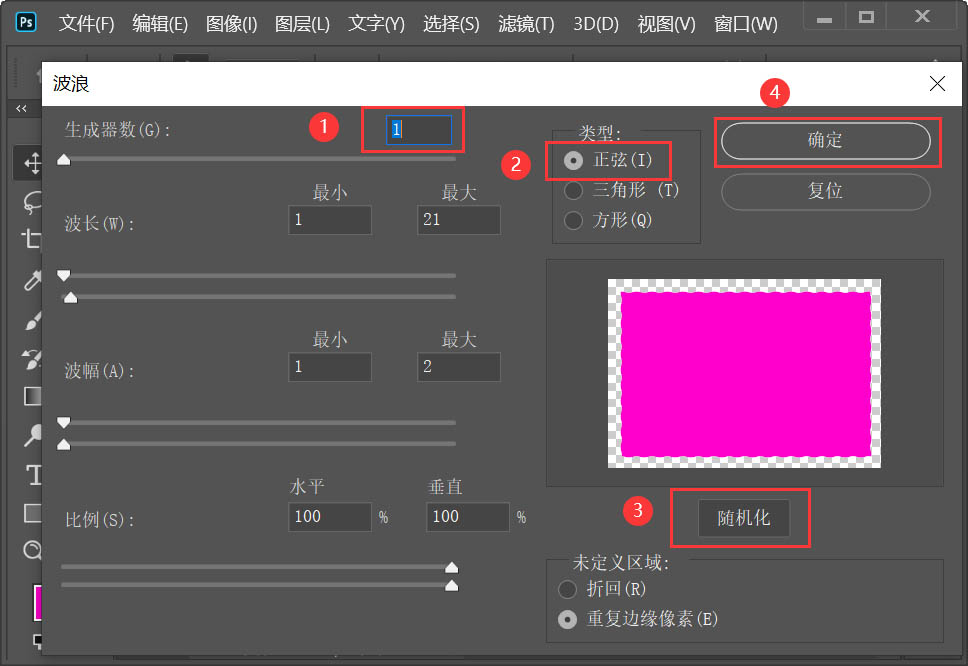Select 折回(R) for undefined areas

click(567, 590)
